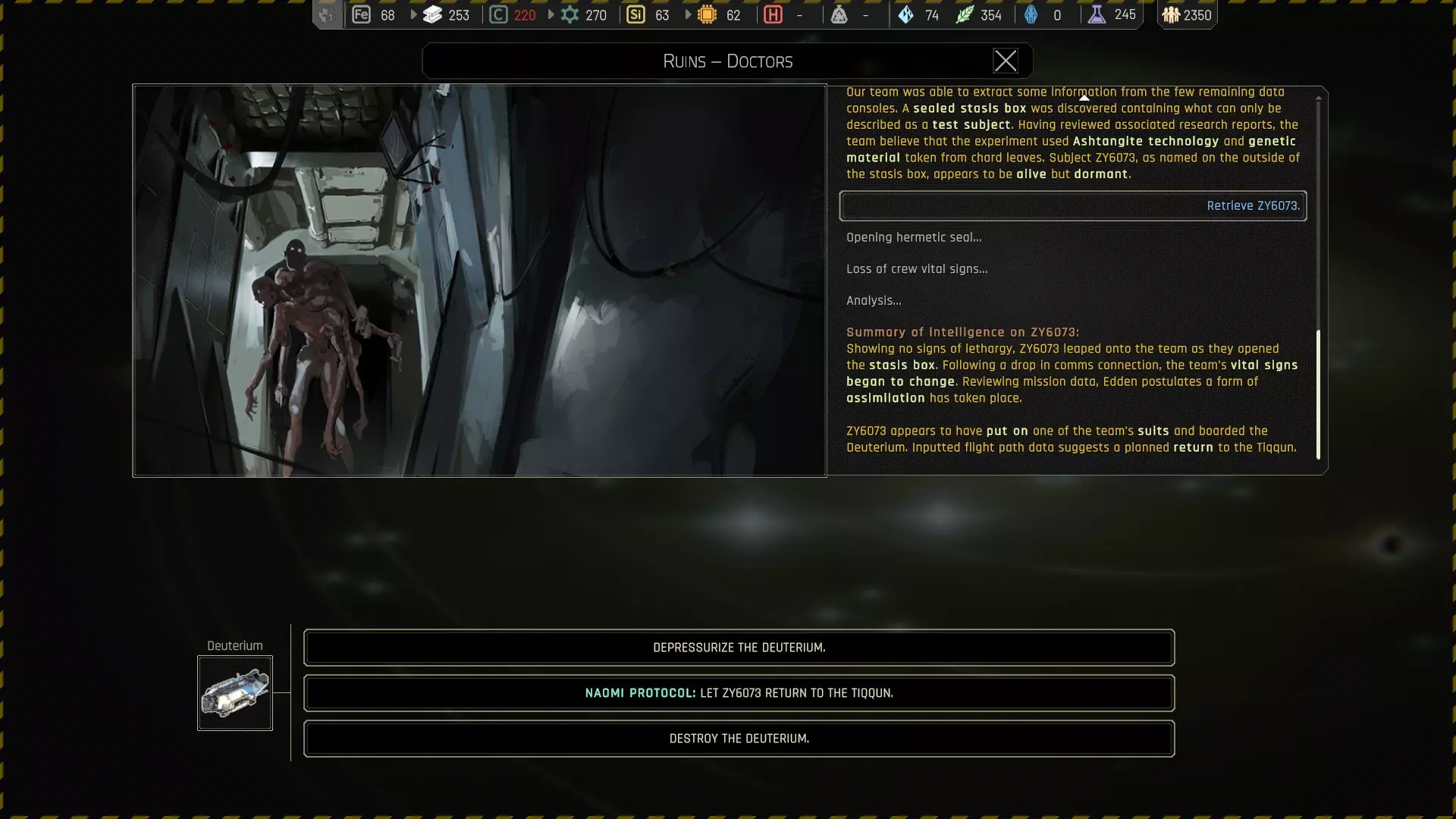Choose Destroy the Deuterium option

point(739,739)
